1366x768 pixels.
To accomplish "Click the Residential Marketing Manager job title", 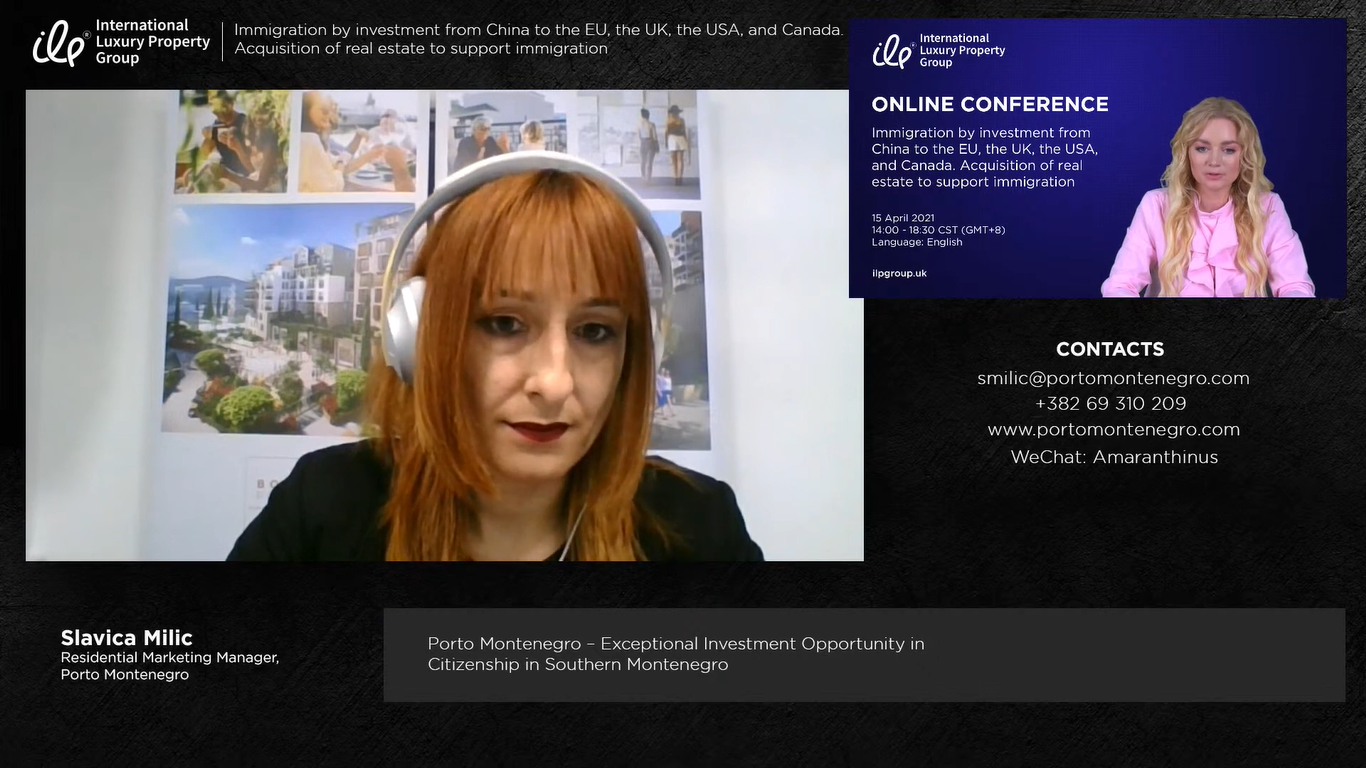I will tap(169, 658).
